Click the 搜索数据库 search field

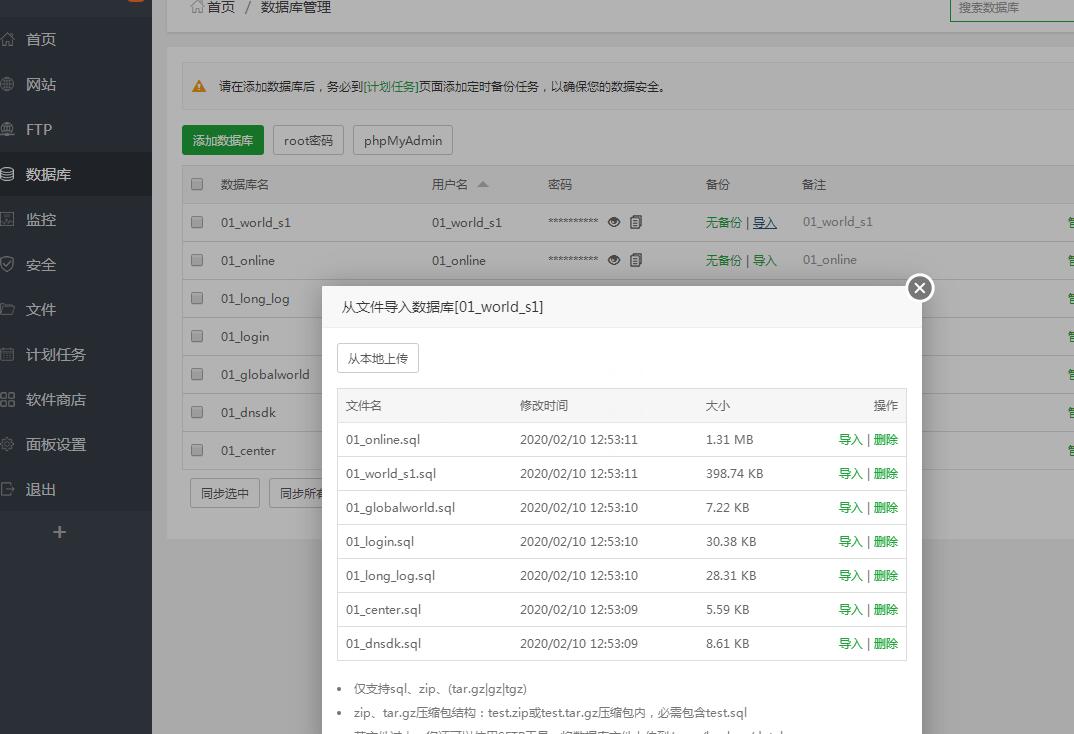tap(1010, 8)
